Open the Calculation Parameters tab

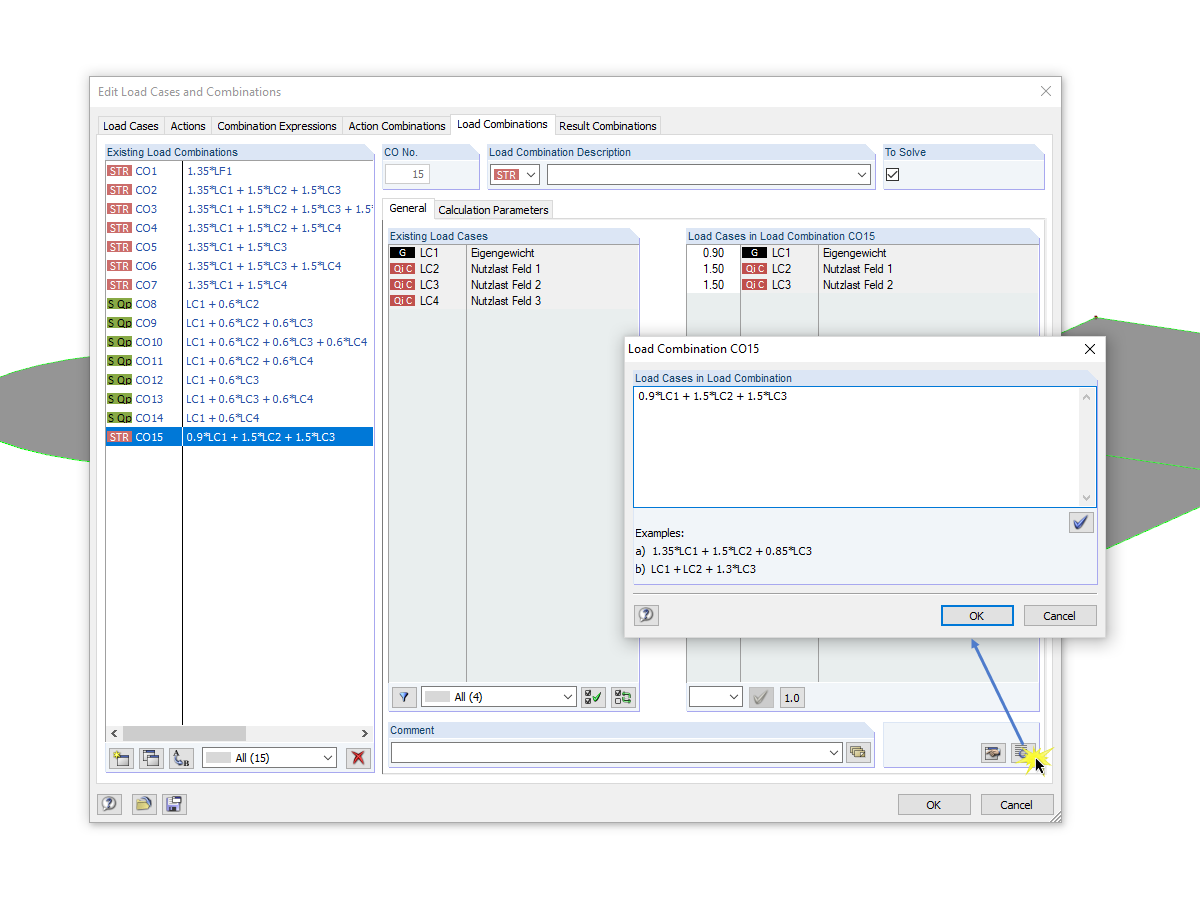tap(493, 209)
